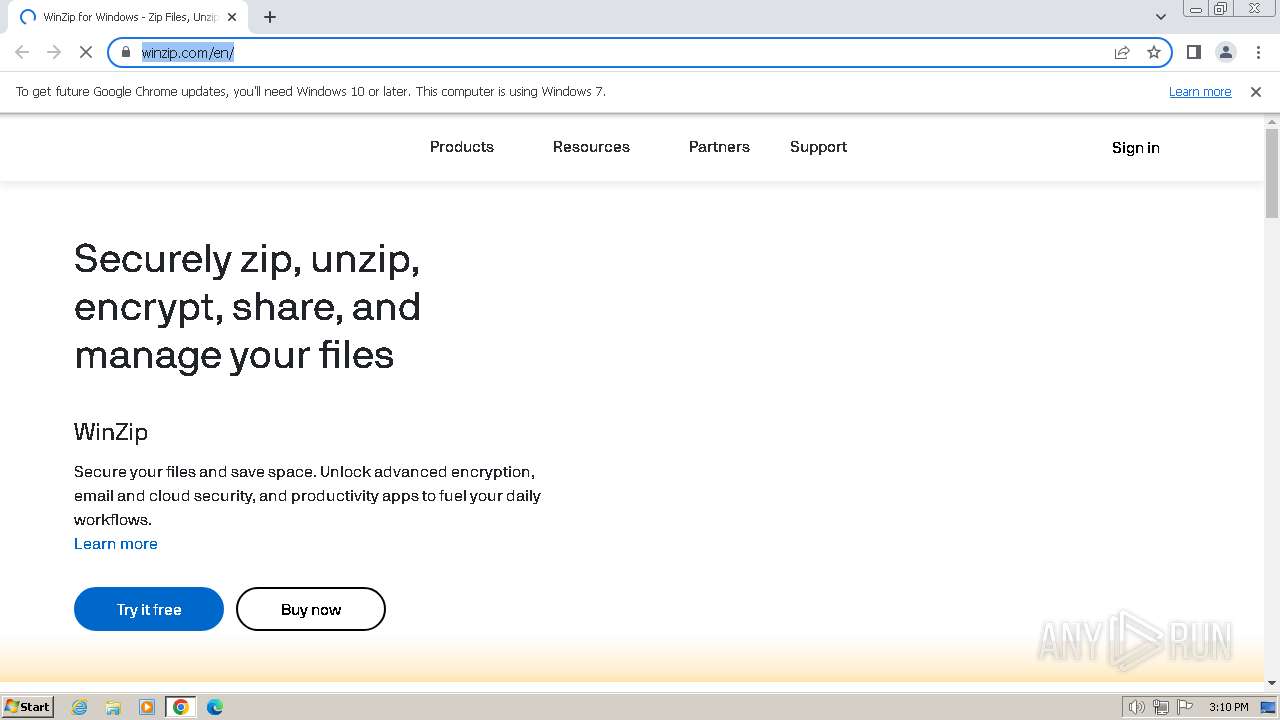Screen dimensions: 1280x720
Task: Open the Chrome side panel
Action: 1193,52
